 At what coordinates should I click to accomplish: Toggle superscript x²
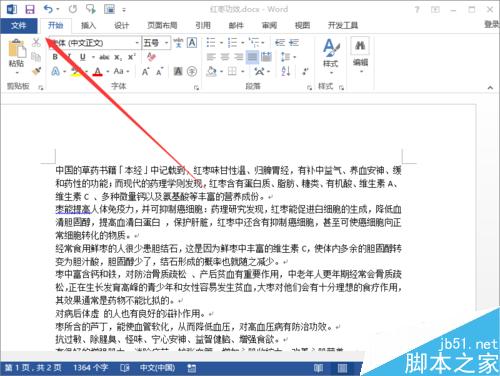coord(132,57)
